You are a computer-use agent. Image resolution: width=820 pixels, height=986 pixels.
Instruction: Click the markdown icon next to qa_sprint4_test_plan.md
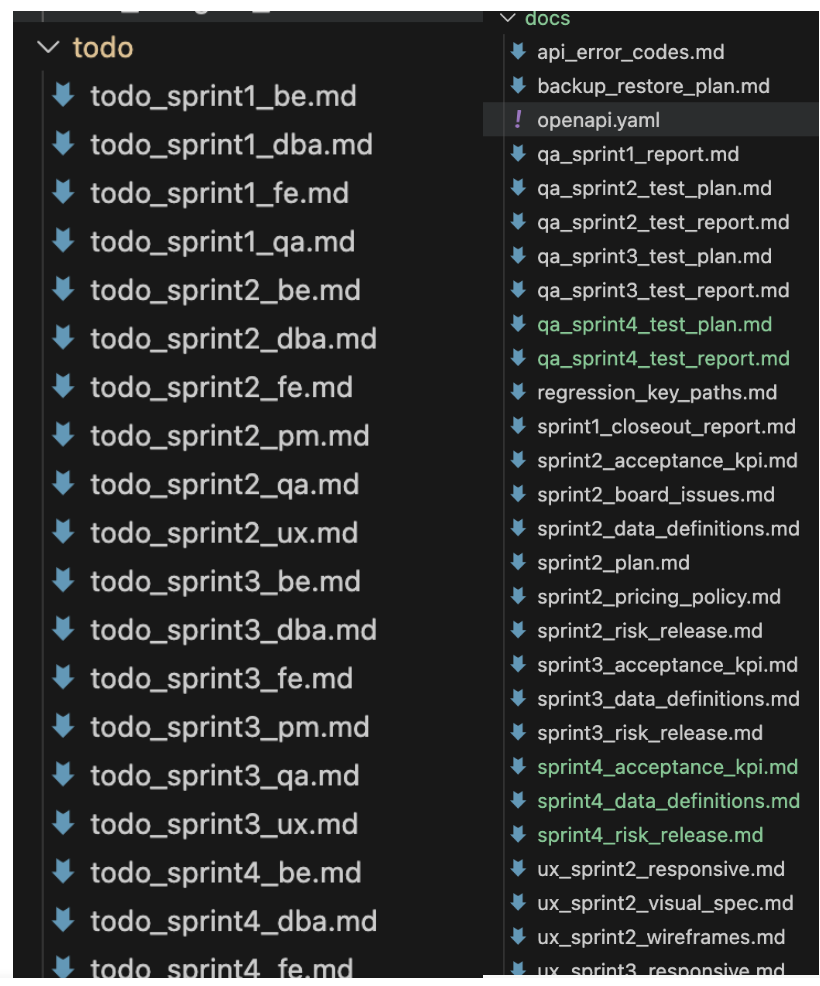(517, 324)
